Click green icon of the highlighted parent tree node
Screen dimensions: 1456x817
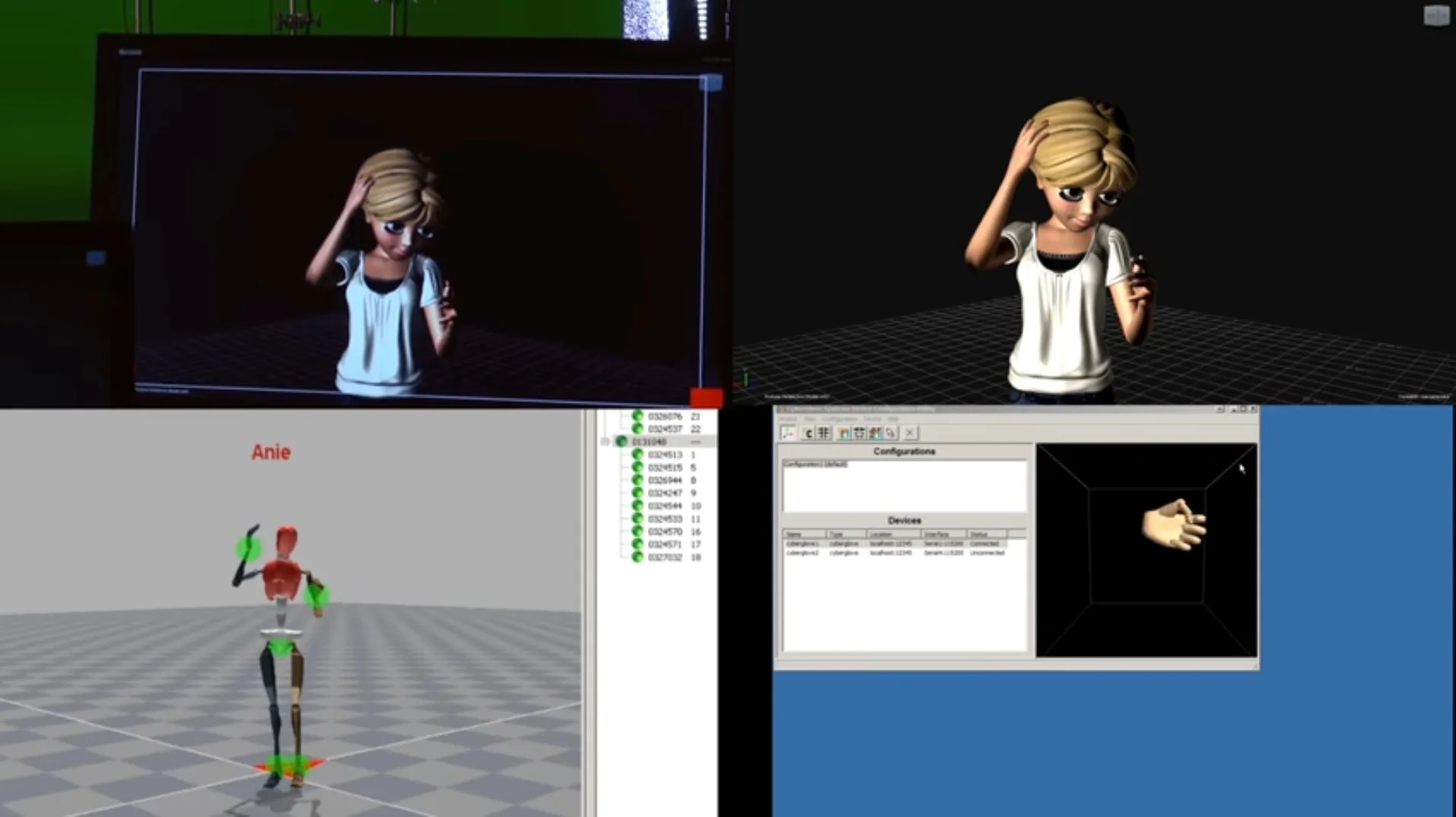(x=621, y=442)
